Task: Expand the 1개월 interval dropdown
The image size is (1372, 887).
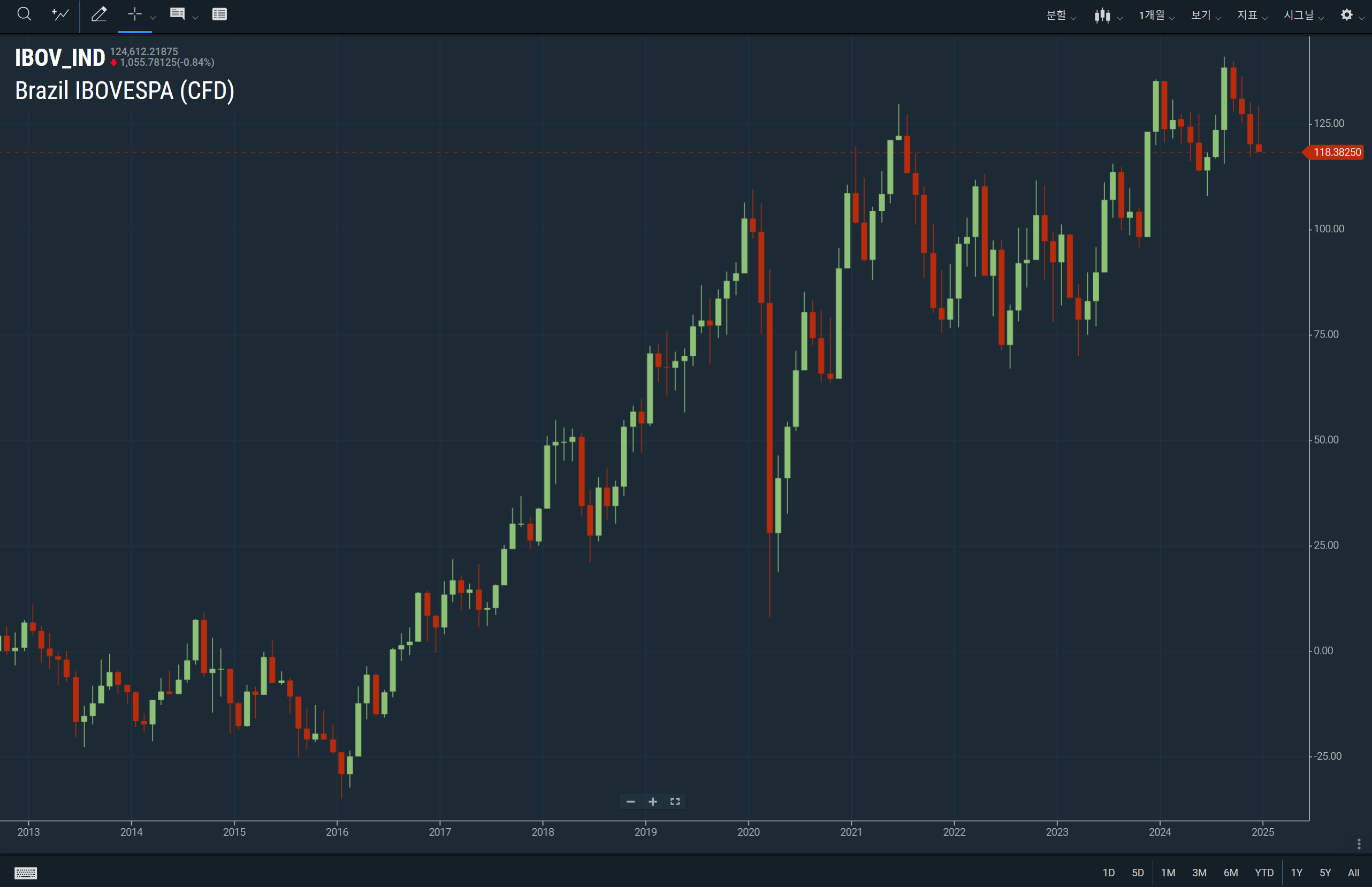Action: tap(1156, 16)
